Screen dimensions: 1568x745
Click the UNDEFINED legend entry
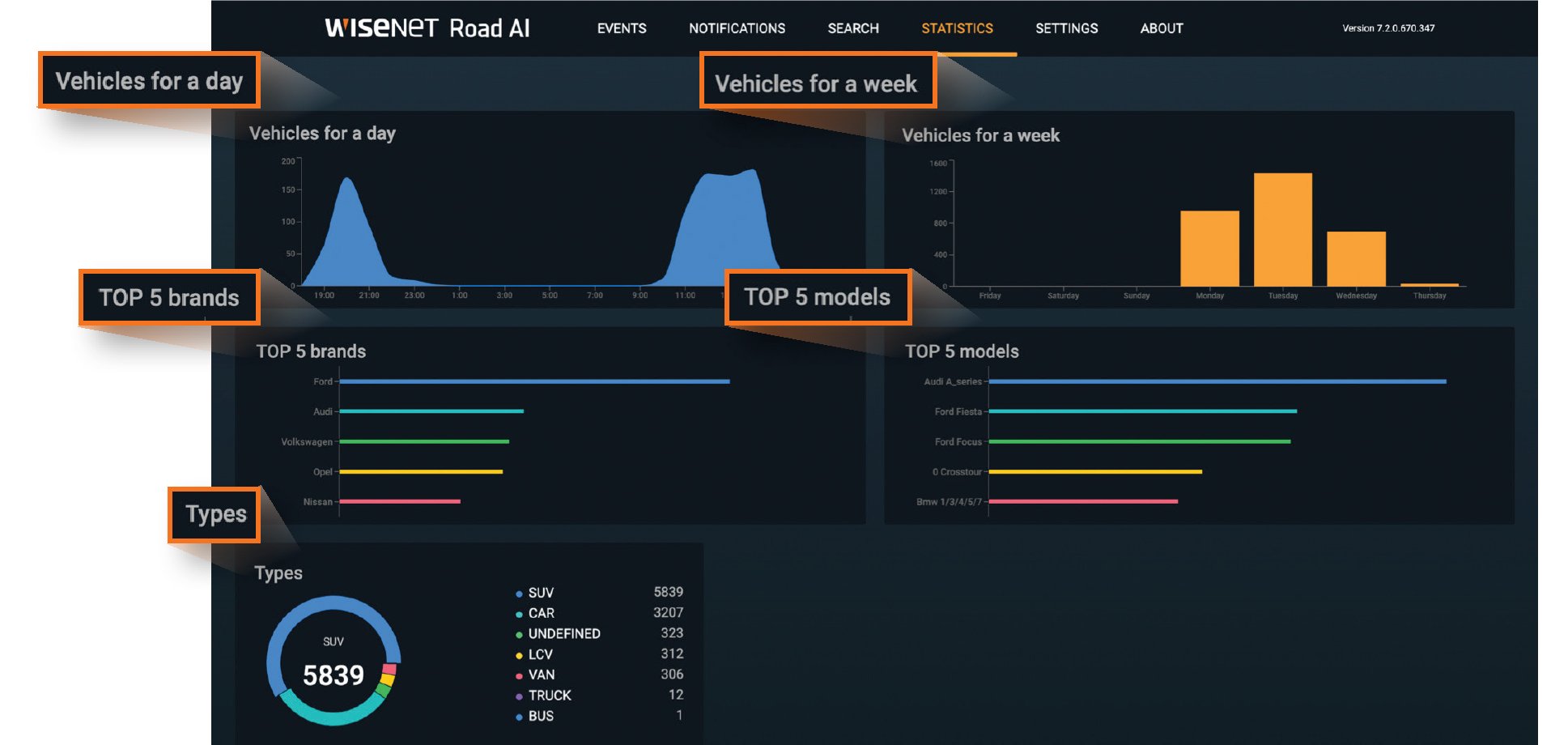(x=563, y=634)
